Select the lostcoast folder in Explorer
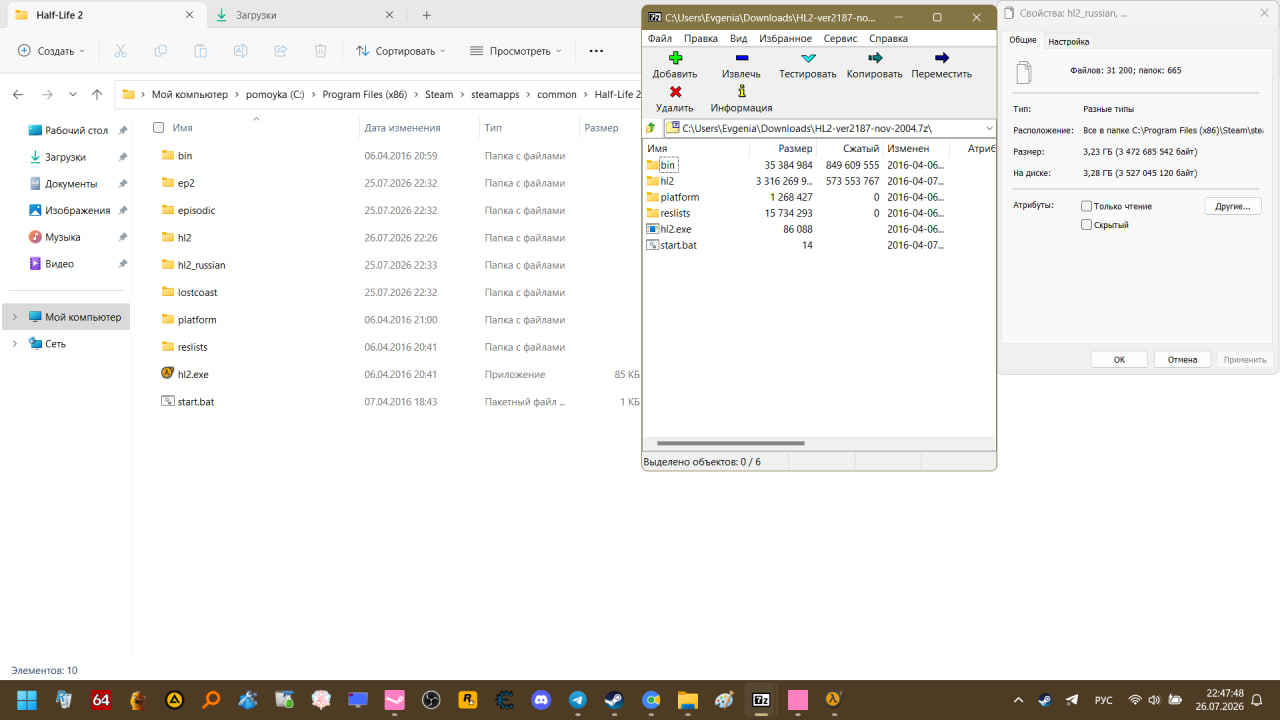 [x=197, y=292]
